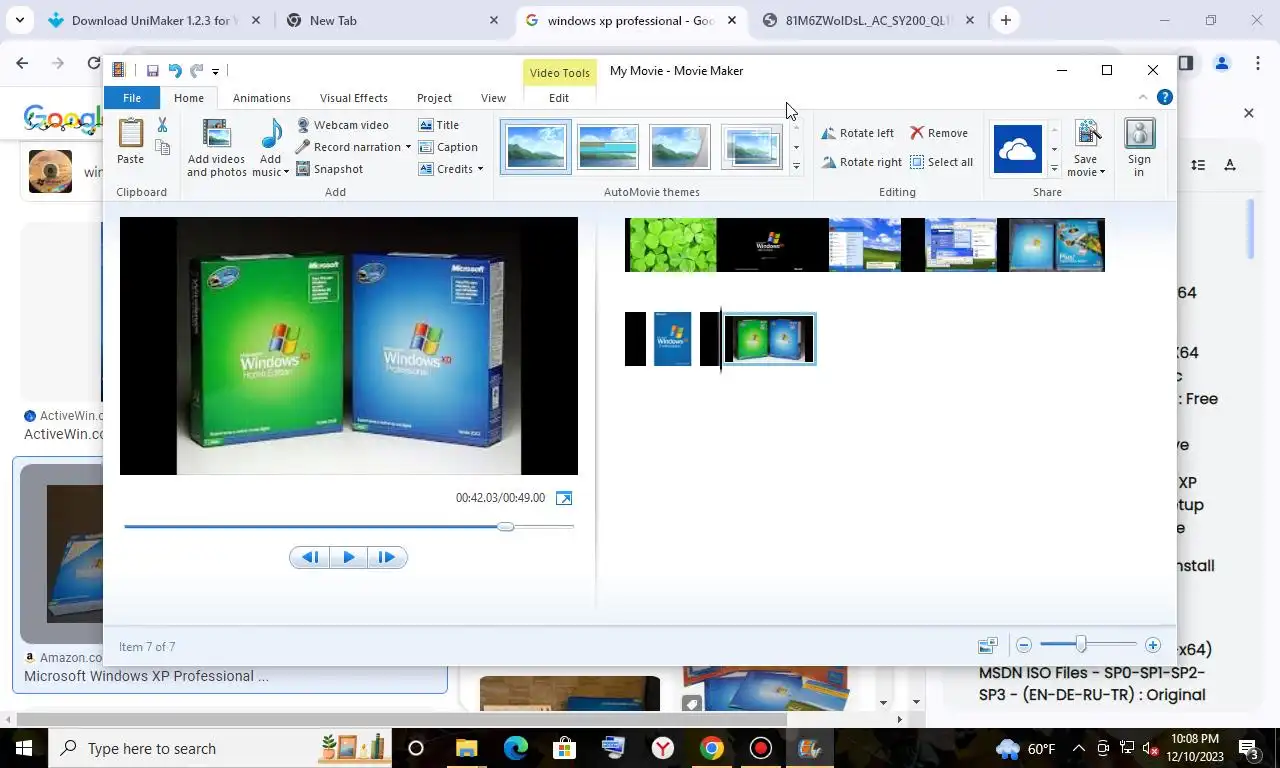
Task: Switch to the Visual Effects tab
Action: tap(354, 98)
